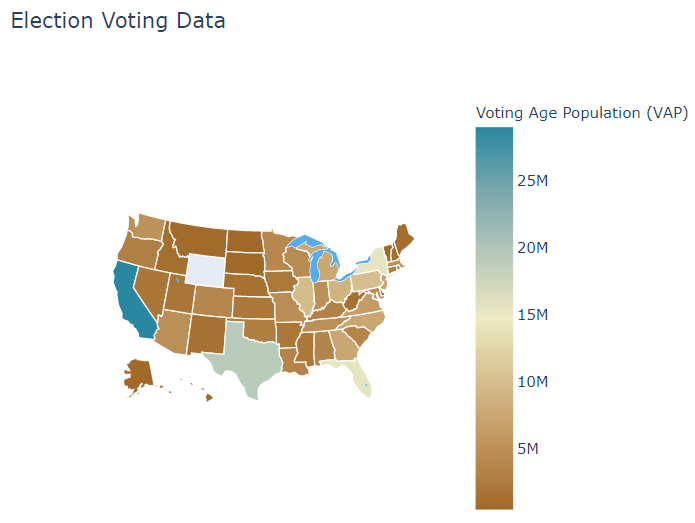The height and width of the screenshot is (523, 695).
Task: Click the 'Election Voting Data' chart title
Action: click(x=118, y=20)
